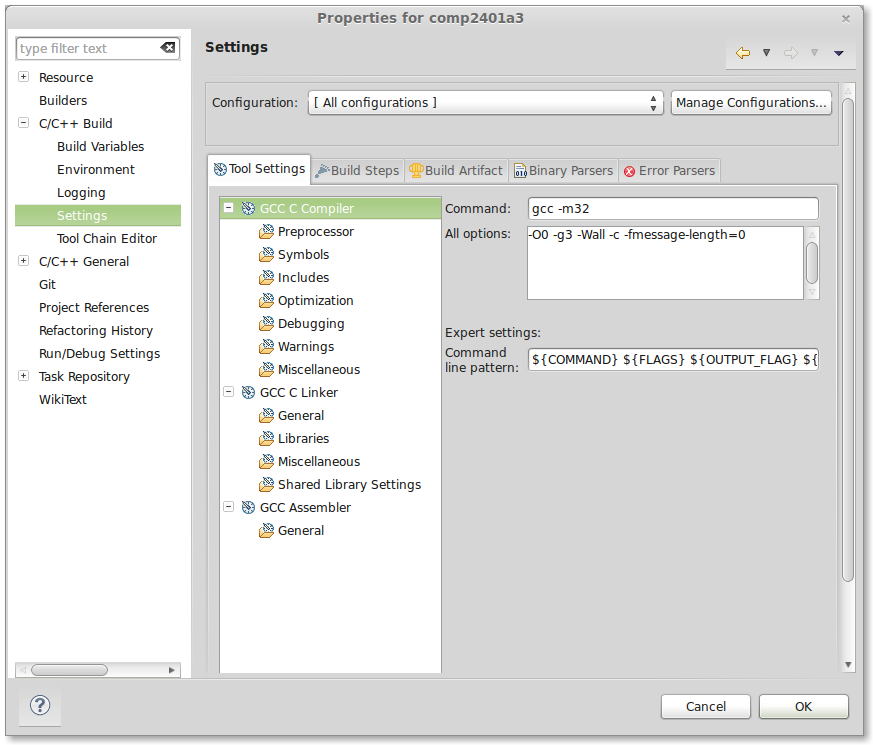Screen dimensions: 873x745
Task: Select the Preprocessor settings icon
Action: 266,232
